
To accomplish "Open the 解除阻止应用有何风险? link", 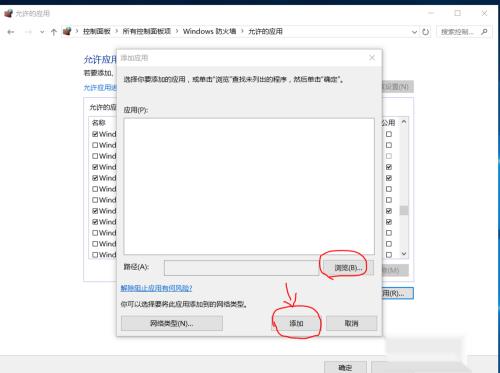I will pos(156,288).
